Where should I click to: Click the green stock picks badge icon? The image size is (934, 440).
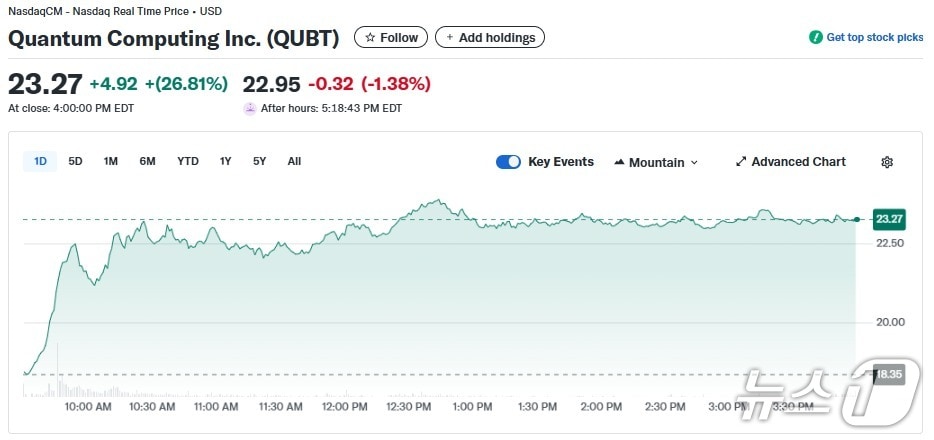[816, 37]
